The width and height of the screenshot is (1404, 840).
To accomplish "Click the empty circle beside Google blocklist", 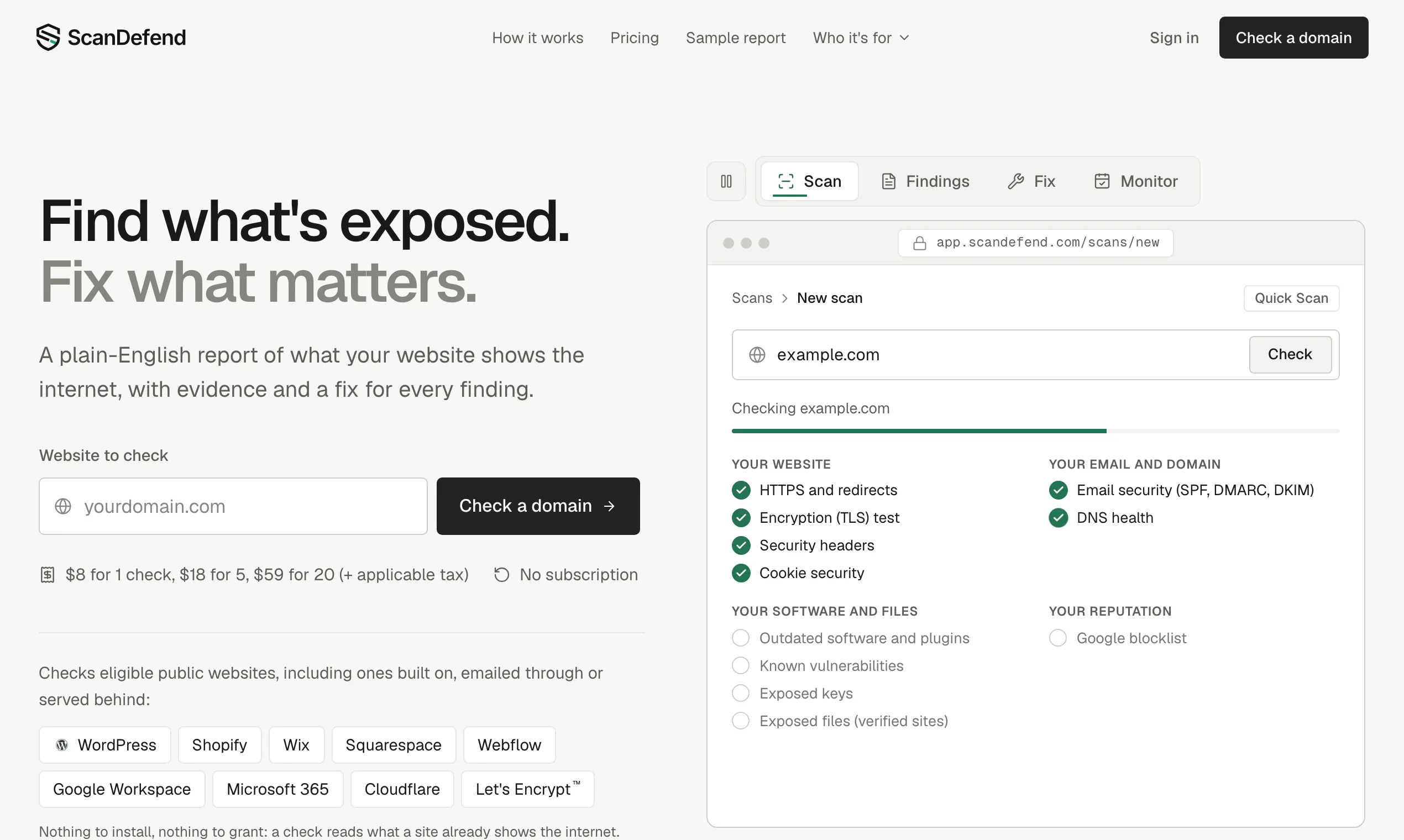I will point(1057,638).
